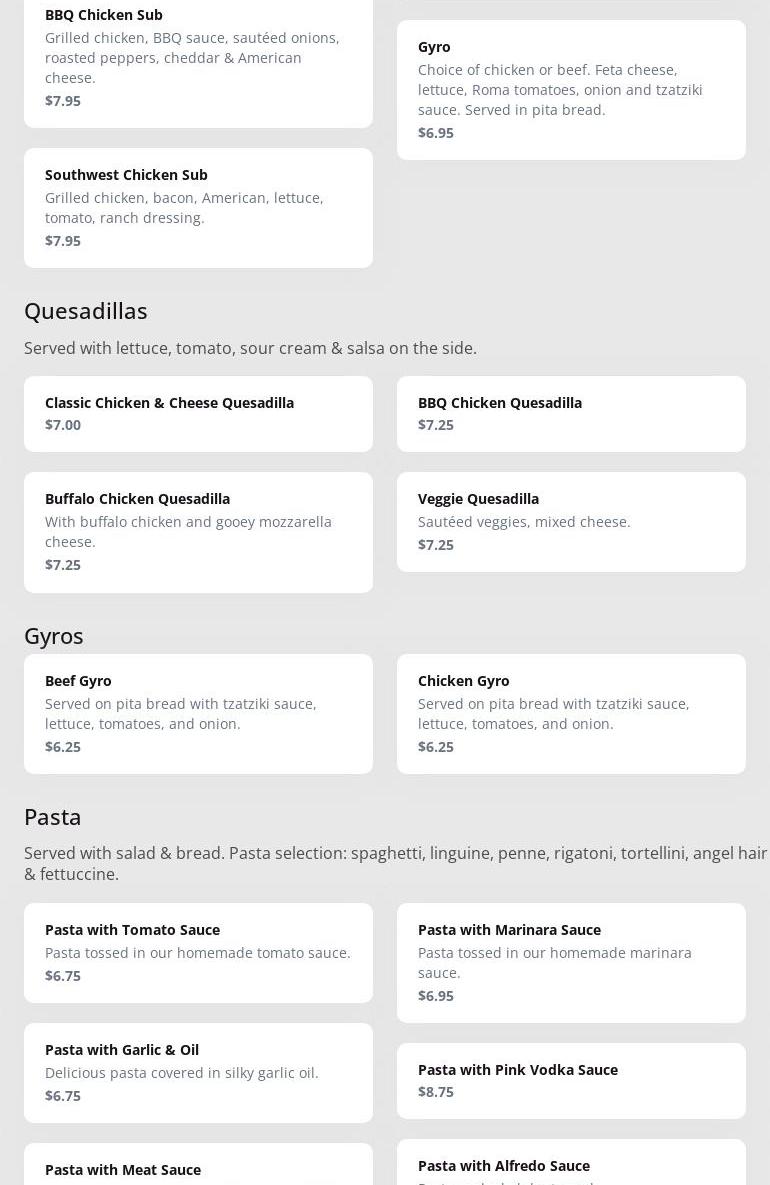Pick the Veggie Quesadilla menu item
The width and height of the screenshot is (770, 1185).
coord(571,521)
